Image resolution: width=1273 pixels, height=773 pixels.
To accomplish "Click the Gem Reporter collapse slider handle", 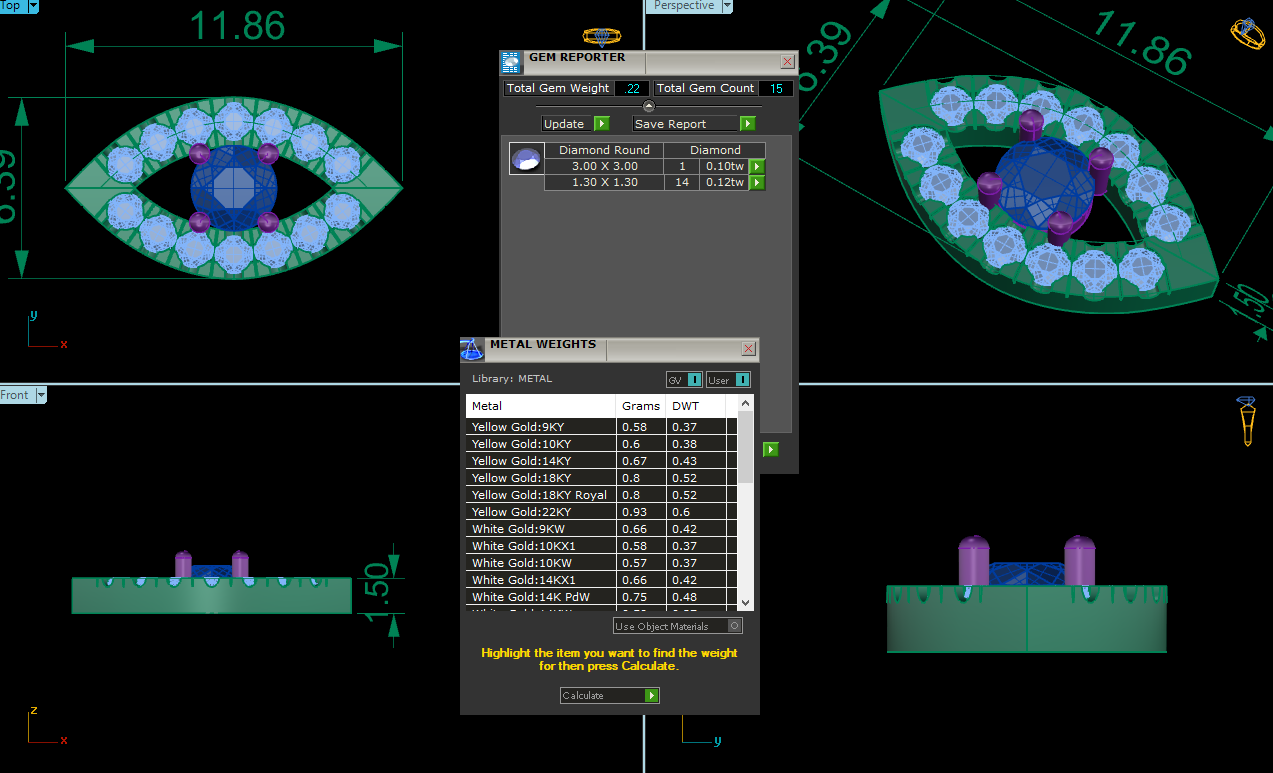I will click(x=648, y=106).
